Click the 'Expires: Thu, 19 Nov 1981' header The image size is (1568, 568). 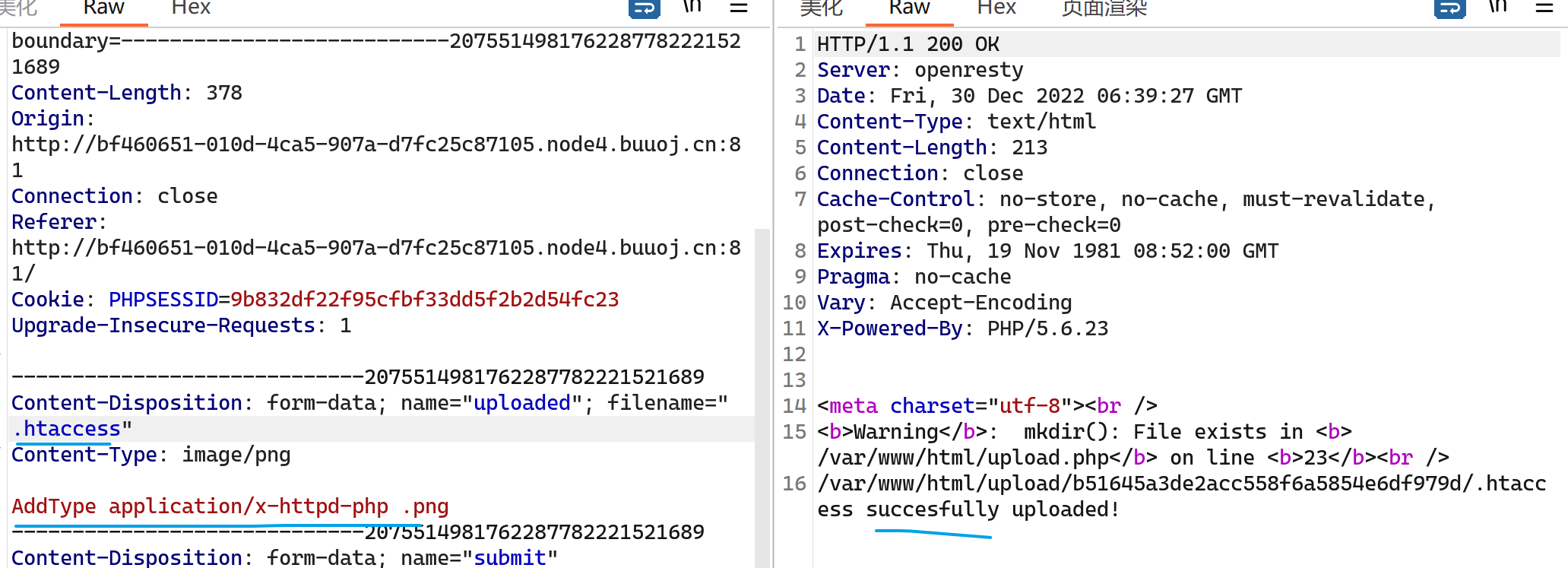[1048, 251]
